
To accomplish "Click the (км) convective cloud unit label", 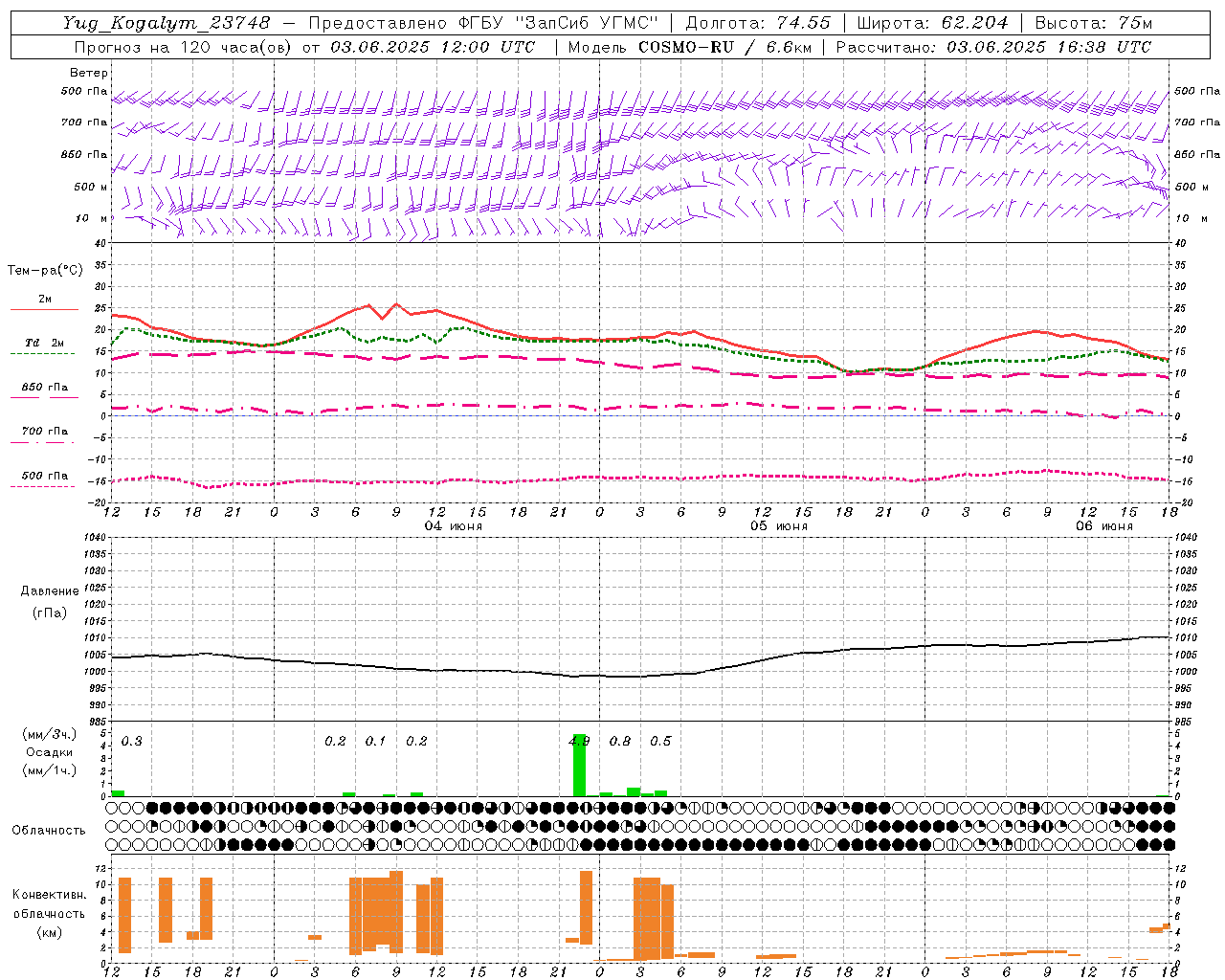I will [50, 932].
